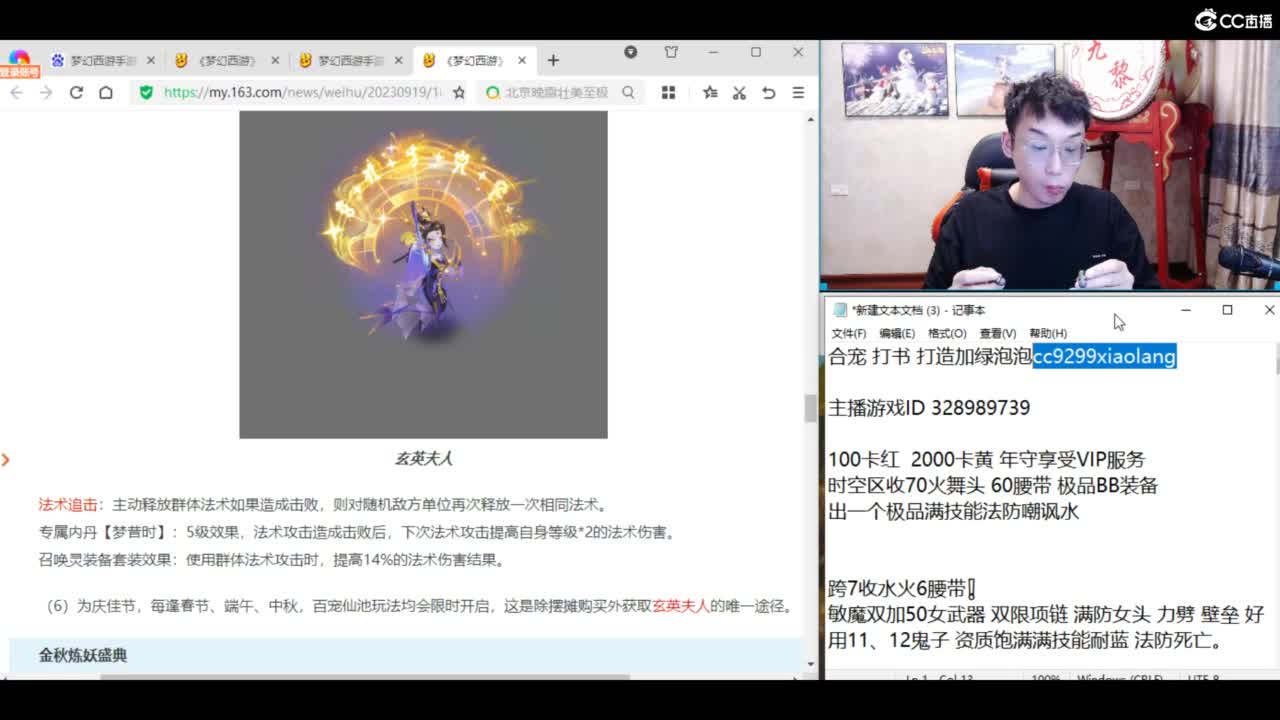Screen dimensions: 1280x720
Task: Click the scissors screenshot tool icon
Action: pyautogui.click(x=739, y=92)
